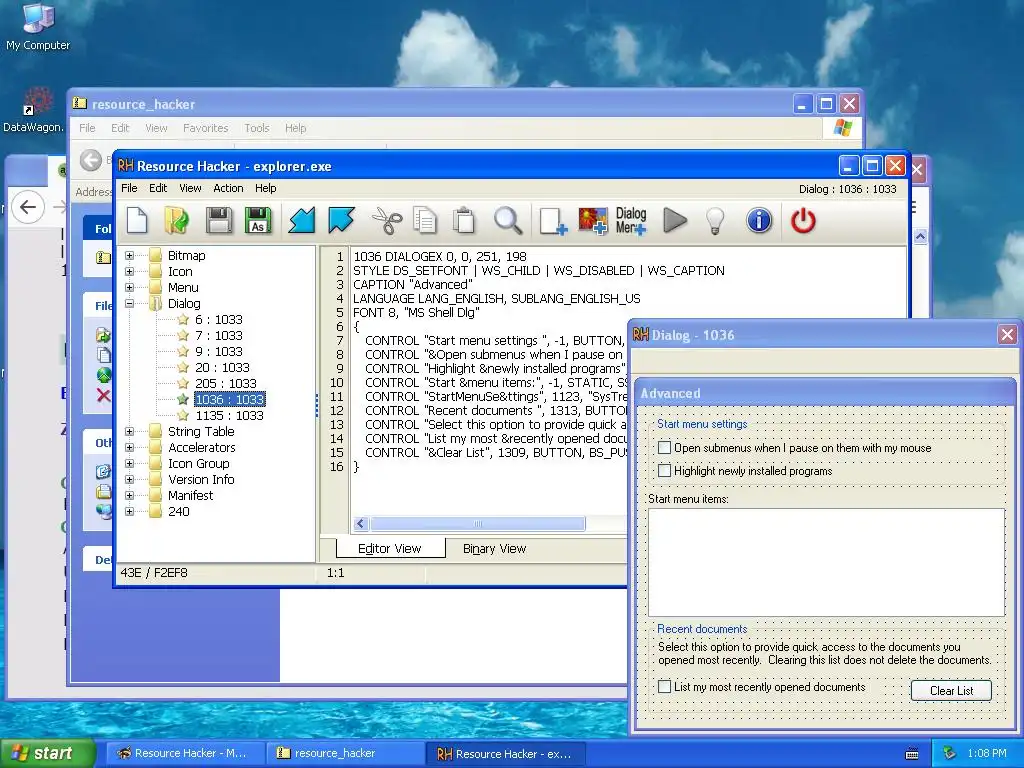This screenshot has height=768, width=1024.
Task: Cut with the scissors toolbar icon
Action: coord(387,220)
